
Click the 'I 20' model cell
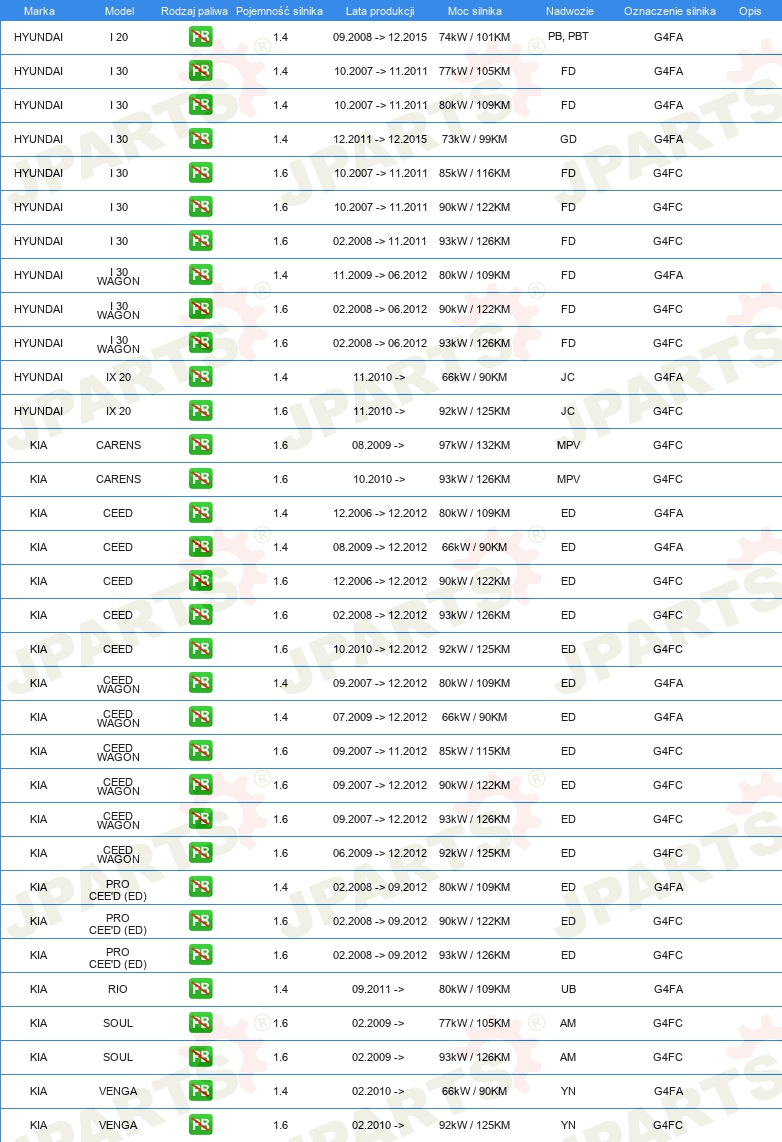119,37
